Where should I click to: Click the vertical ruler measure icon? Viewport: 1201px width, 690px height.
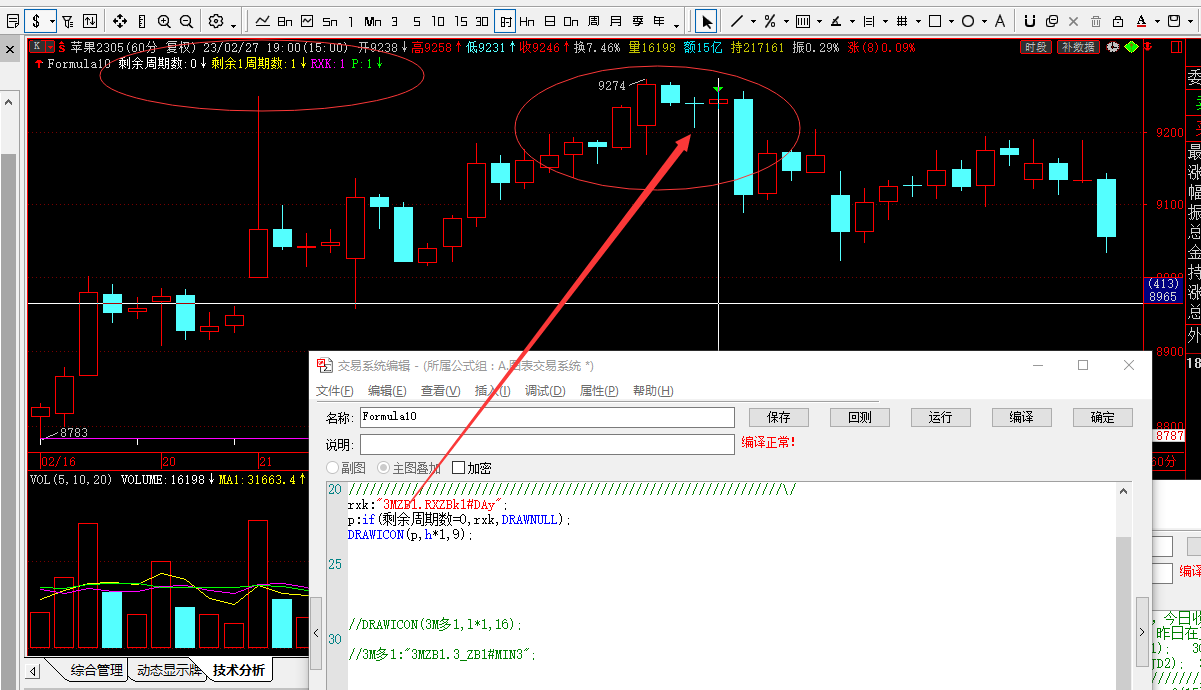pyautogui.click(x=142, y=21)
